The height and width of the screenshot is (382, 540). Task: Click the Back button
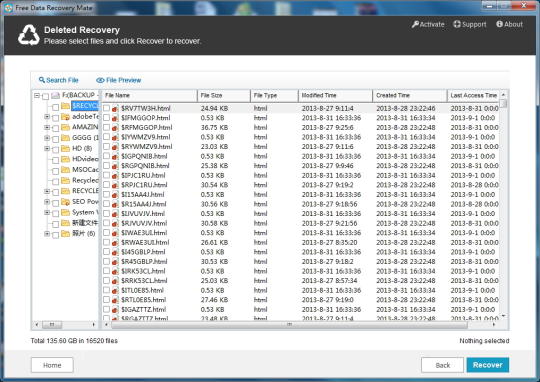442,365
